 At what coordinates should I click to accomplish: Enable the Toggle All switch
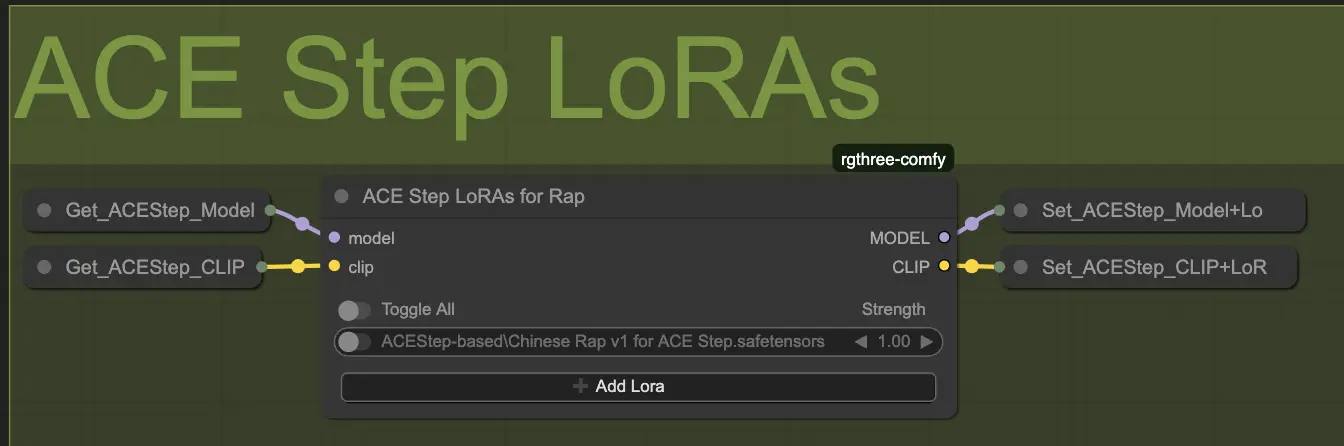354,310
